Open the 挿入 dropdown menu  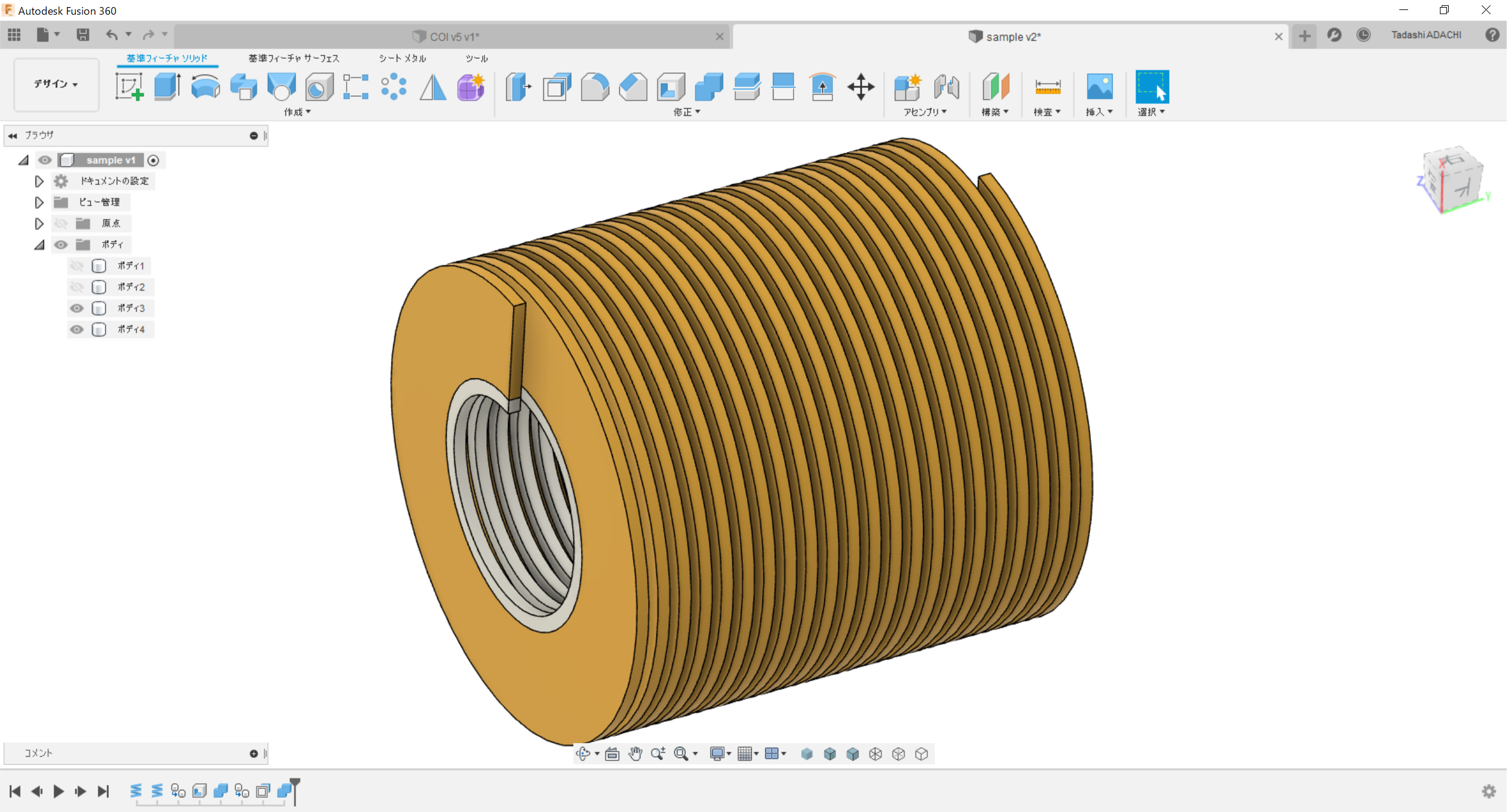coord(1099,112)
